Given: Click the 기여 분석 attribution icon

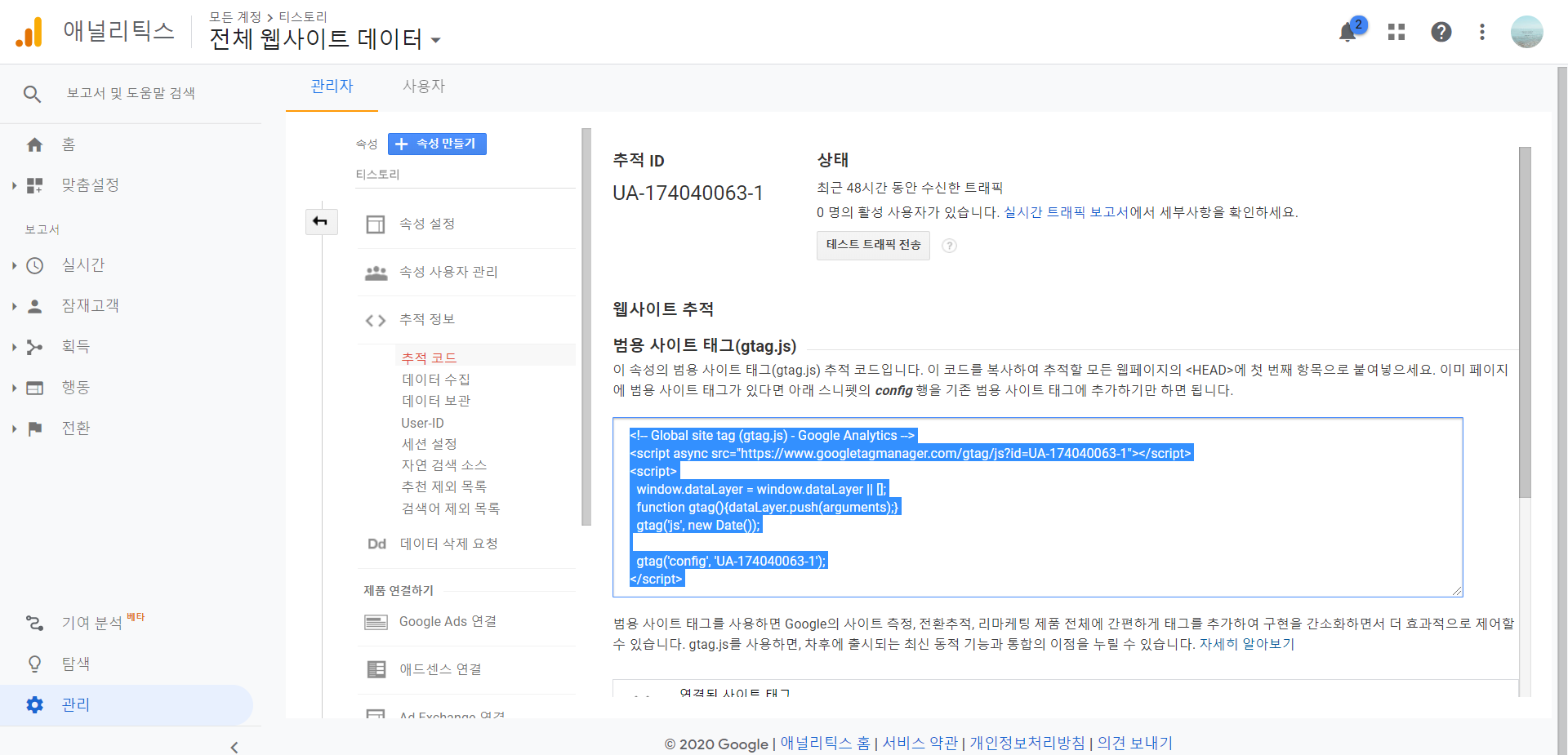Looking at the screenshot, I should click(34, 623).
